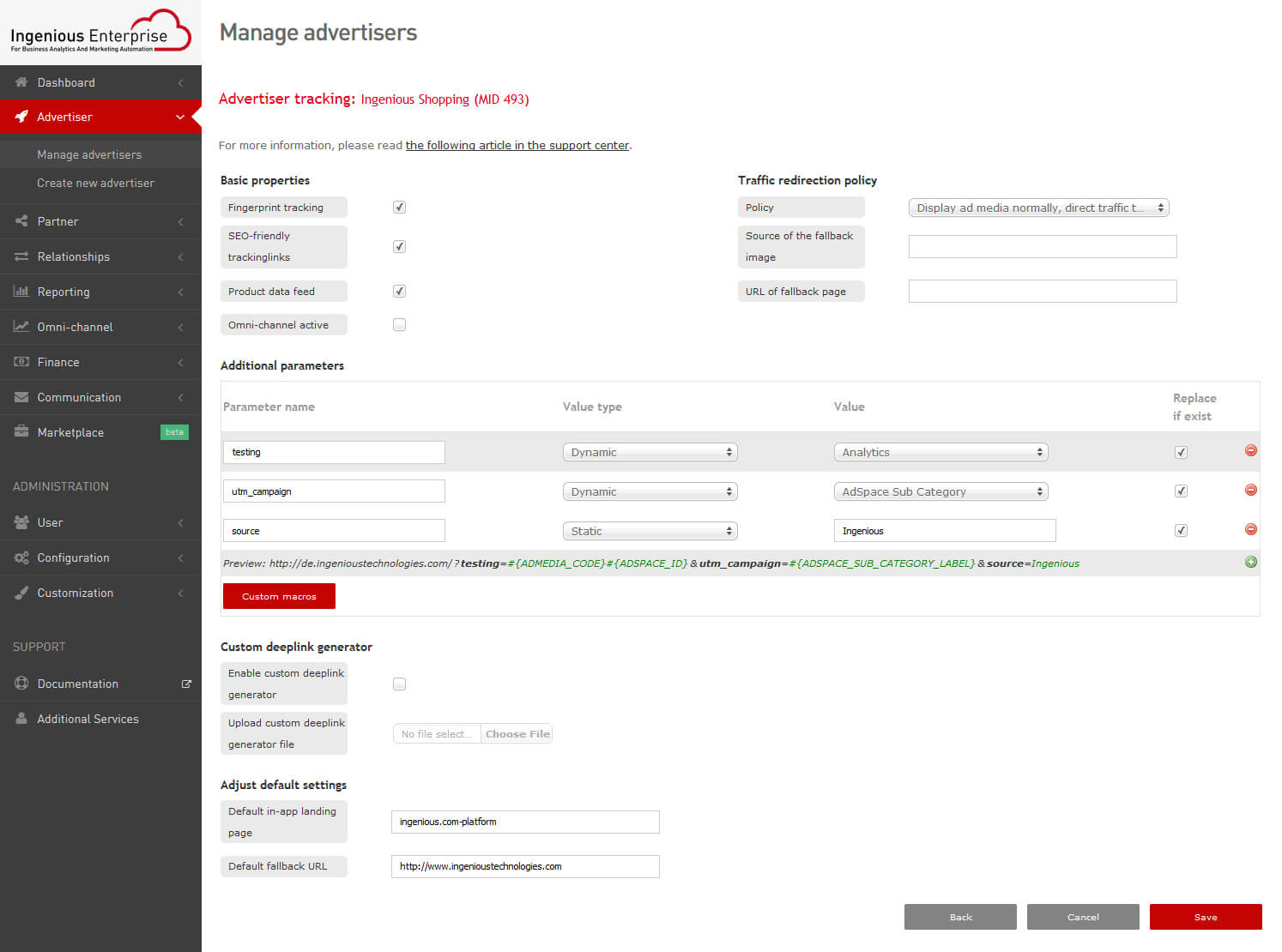Image resolution: width=1282 pixels, height=952 pixels.
Task: Open Static value type dropdown for source
Action: pos(650,531)
